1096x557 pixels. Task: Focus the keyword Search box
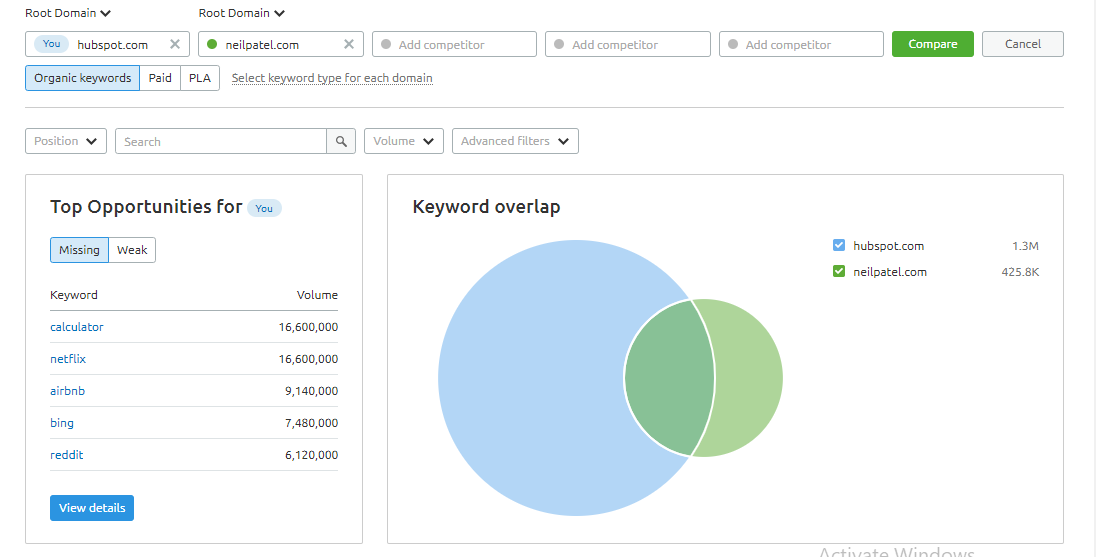221,141
